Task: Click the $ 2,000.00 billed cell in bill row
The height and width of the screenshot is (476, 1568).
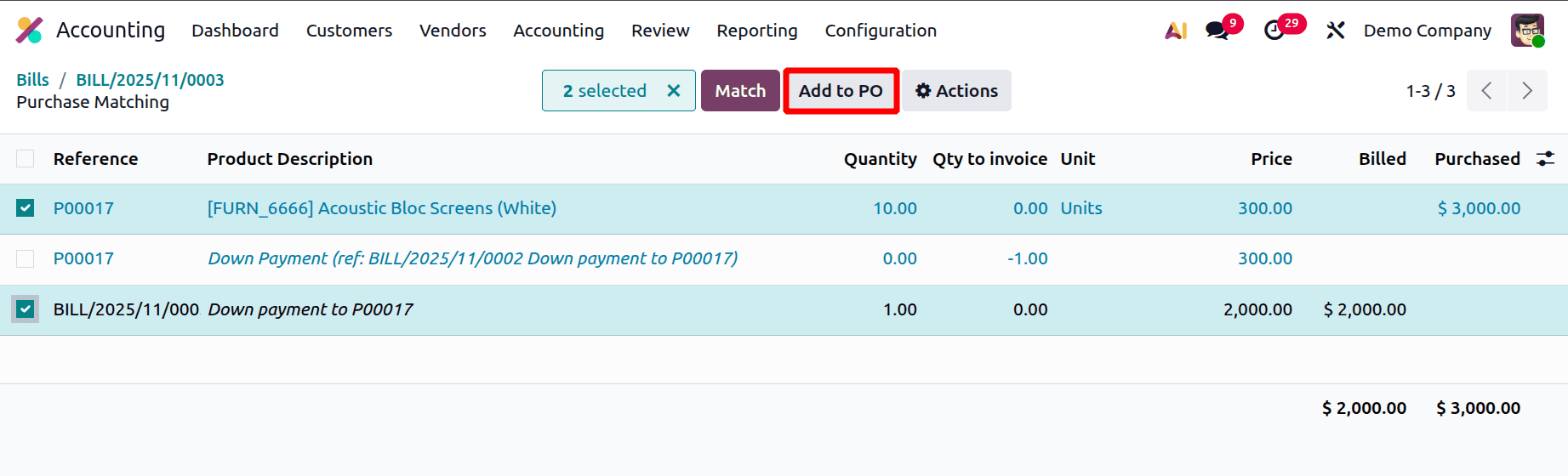Action: (x=1365, y=309)
